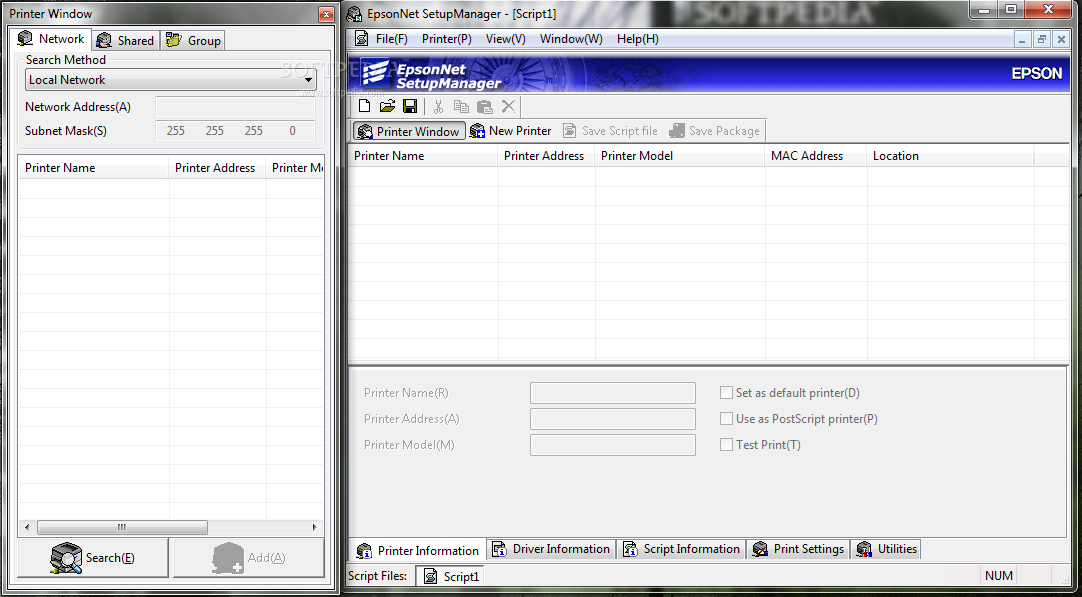Click the Cut scissors icon in the toolbar
Screen dimensions: 1082x597
[x=438, y=106]
